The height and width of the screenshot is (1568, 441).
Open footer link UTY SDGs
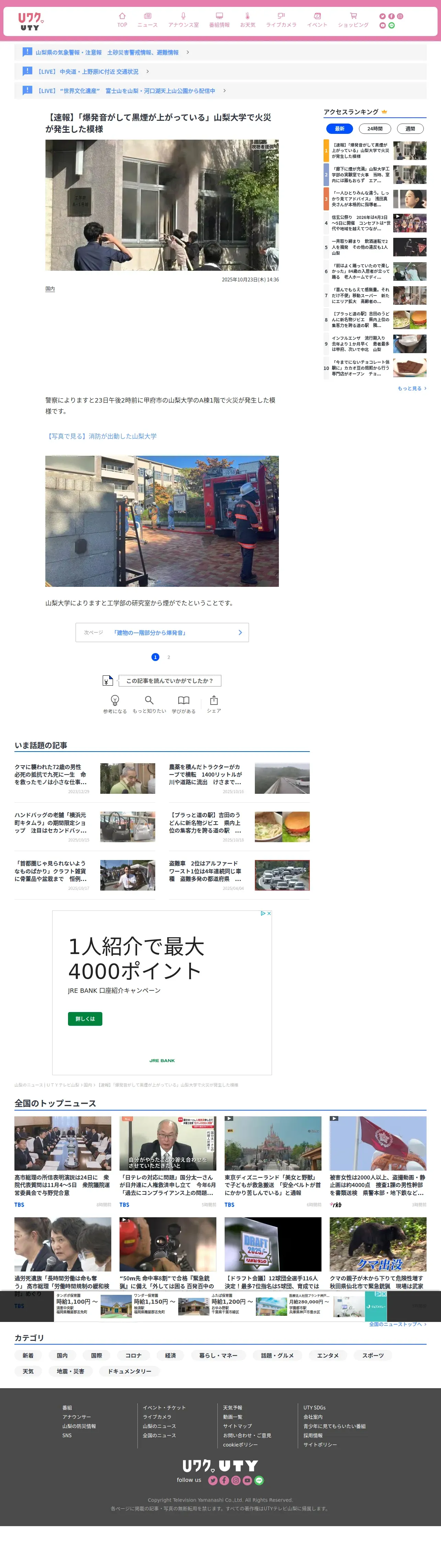(315, 1408)
